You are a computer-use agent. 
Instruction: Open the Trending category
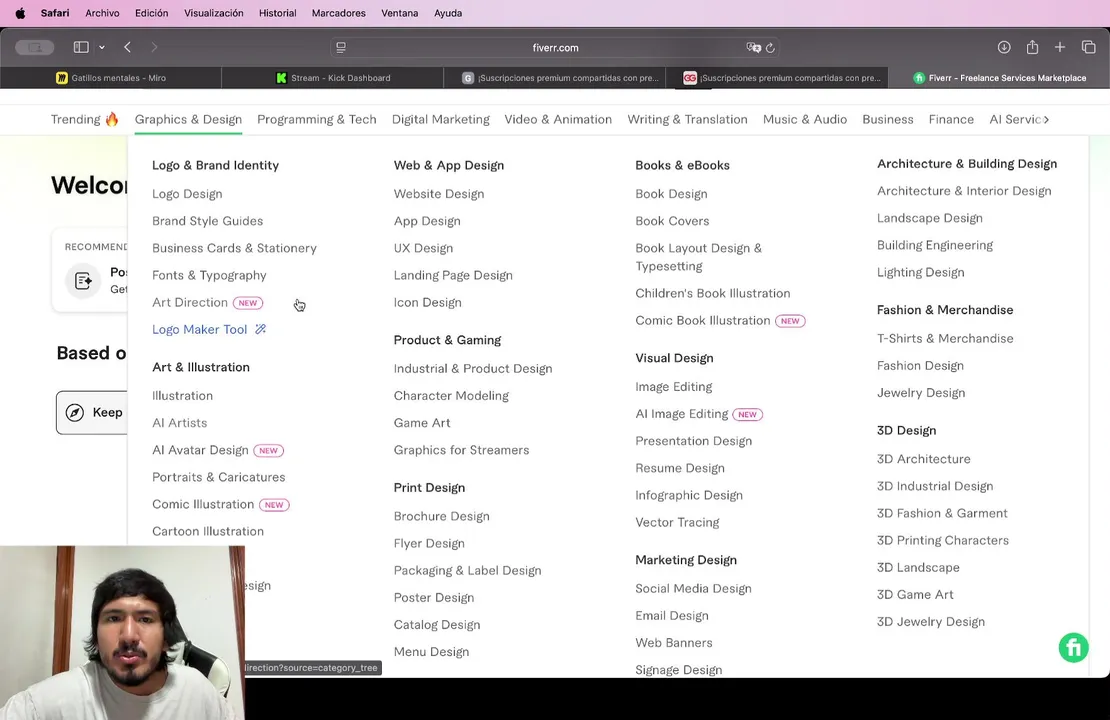[x=84, y=119]
